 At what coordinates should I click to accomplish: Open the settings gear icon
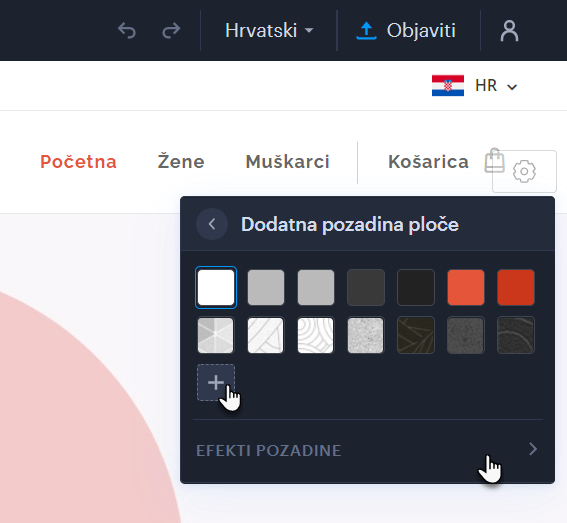click(524, 171)
